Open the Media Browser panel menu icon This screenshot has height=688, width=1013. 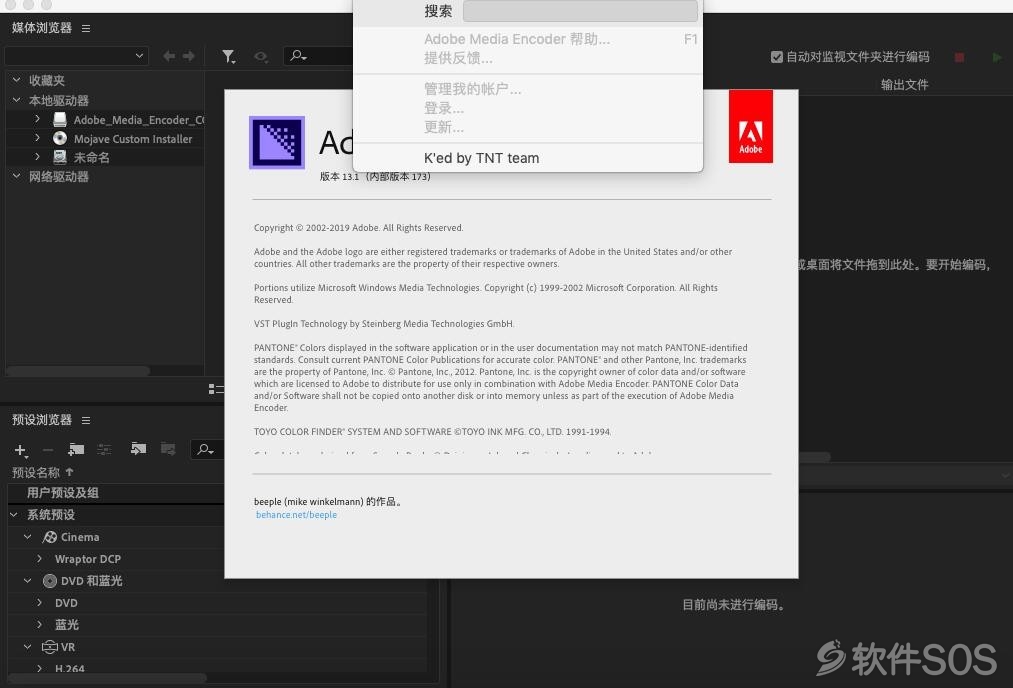[86, 28]
